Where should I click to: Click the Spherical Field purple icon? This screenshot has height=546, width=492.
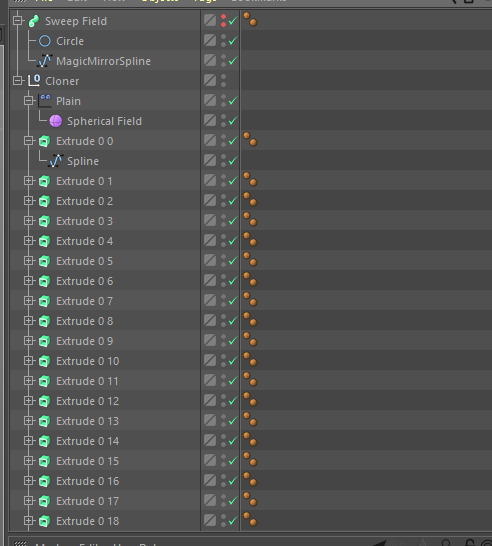click(56, 121)
